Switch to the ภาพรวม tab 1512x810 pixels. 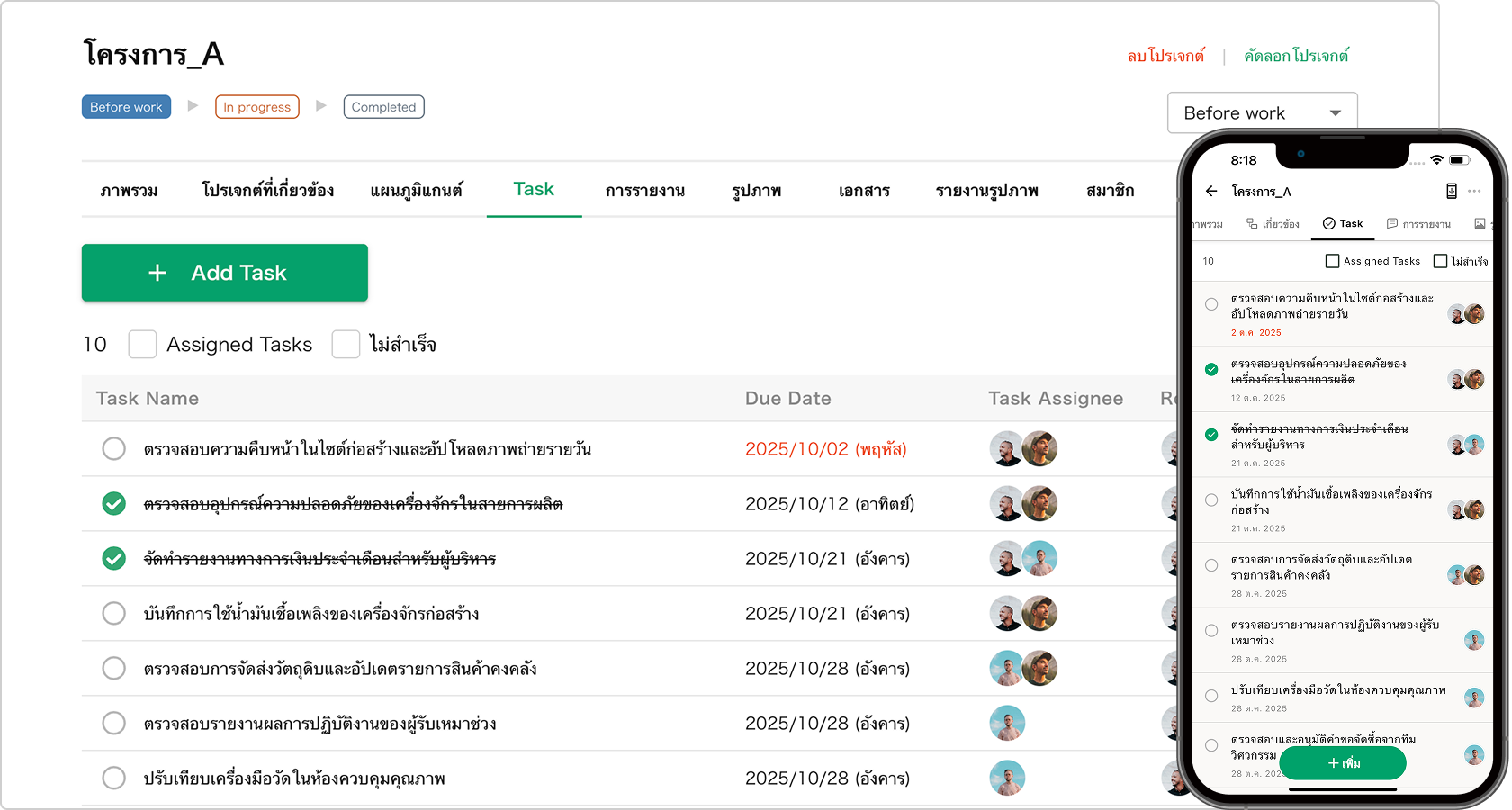pyautogui.click(x=130, y=191)
